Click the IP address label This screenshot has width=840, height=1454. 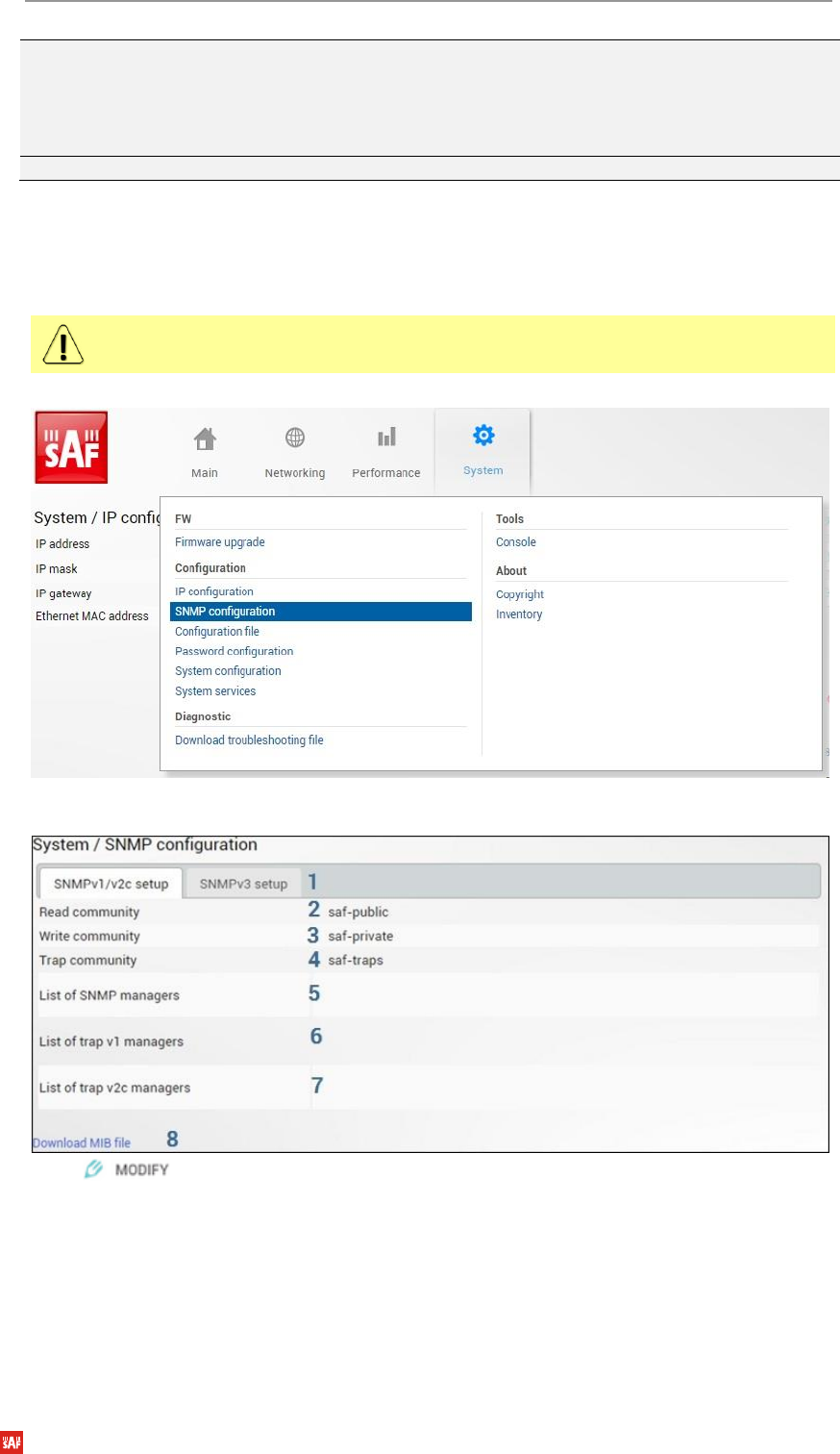coord(62,544)
